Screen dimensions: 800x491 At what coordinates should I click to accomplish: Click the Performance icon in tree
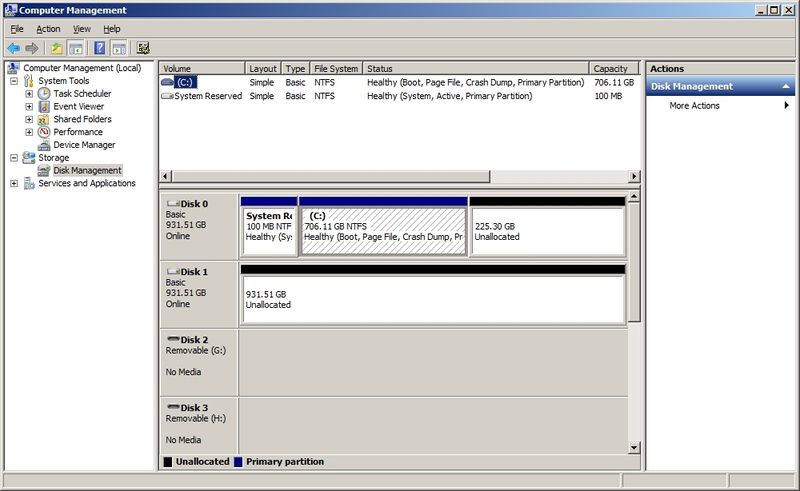(x=44, y=132)
